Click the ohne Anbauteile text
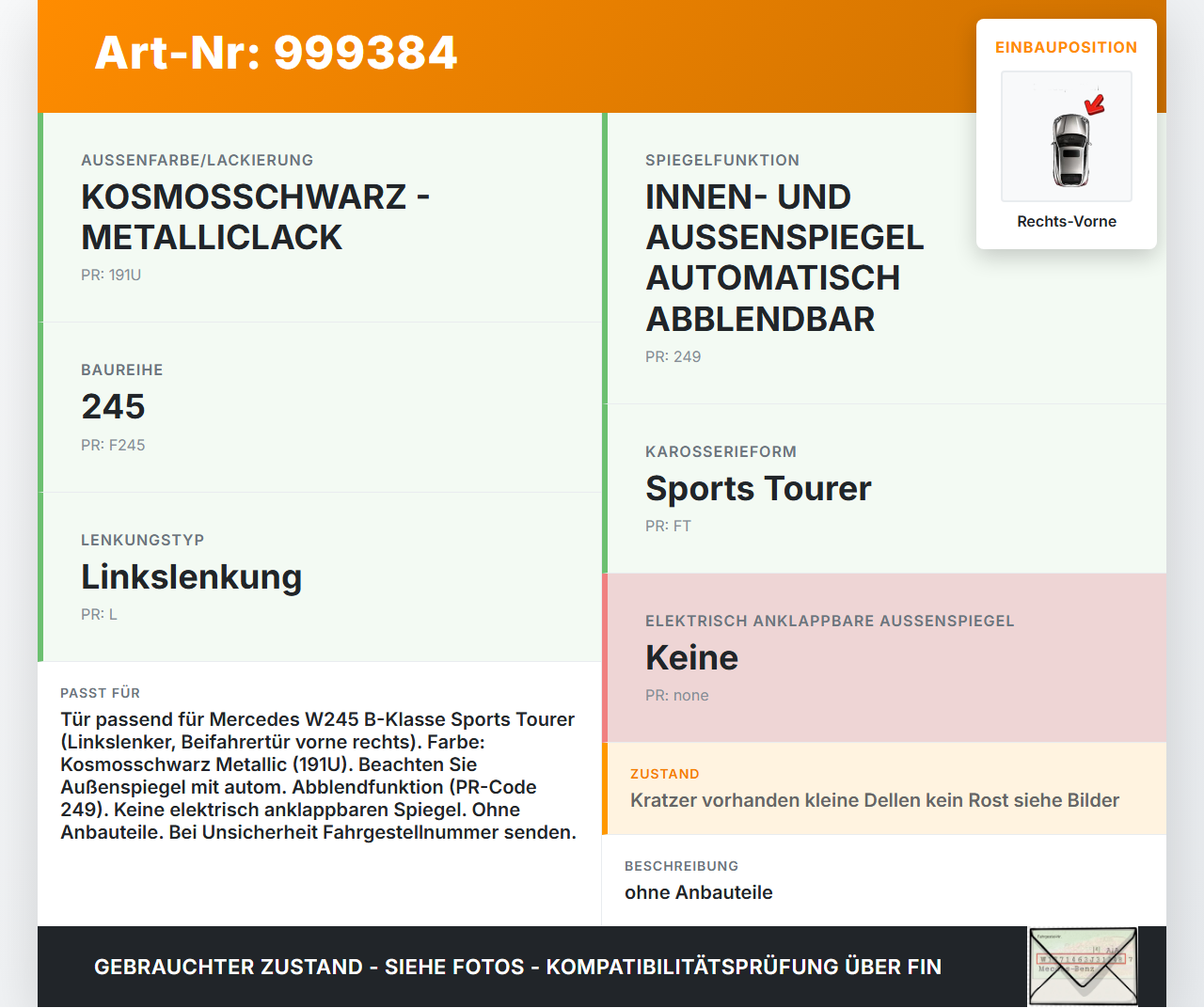Screen dimensions: 1204x1008 [x=698, y=892]
